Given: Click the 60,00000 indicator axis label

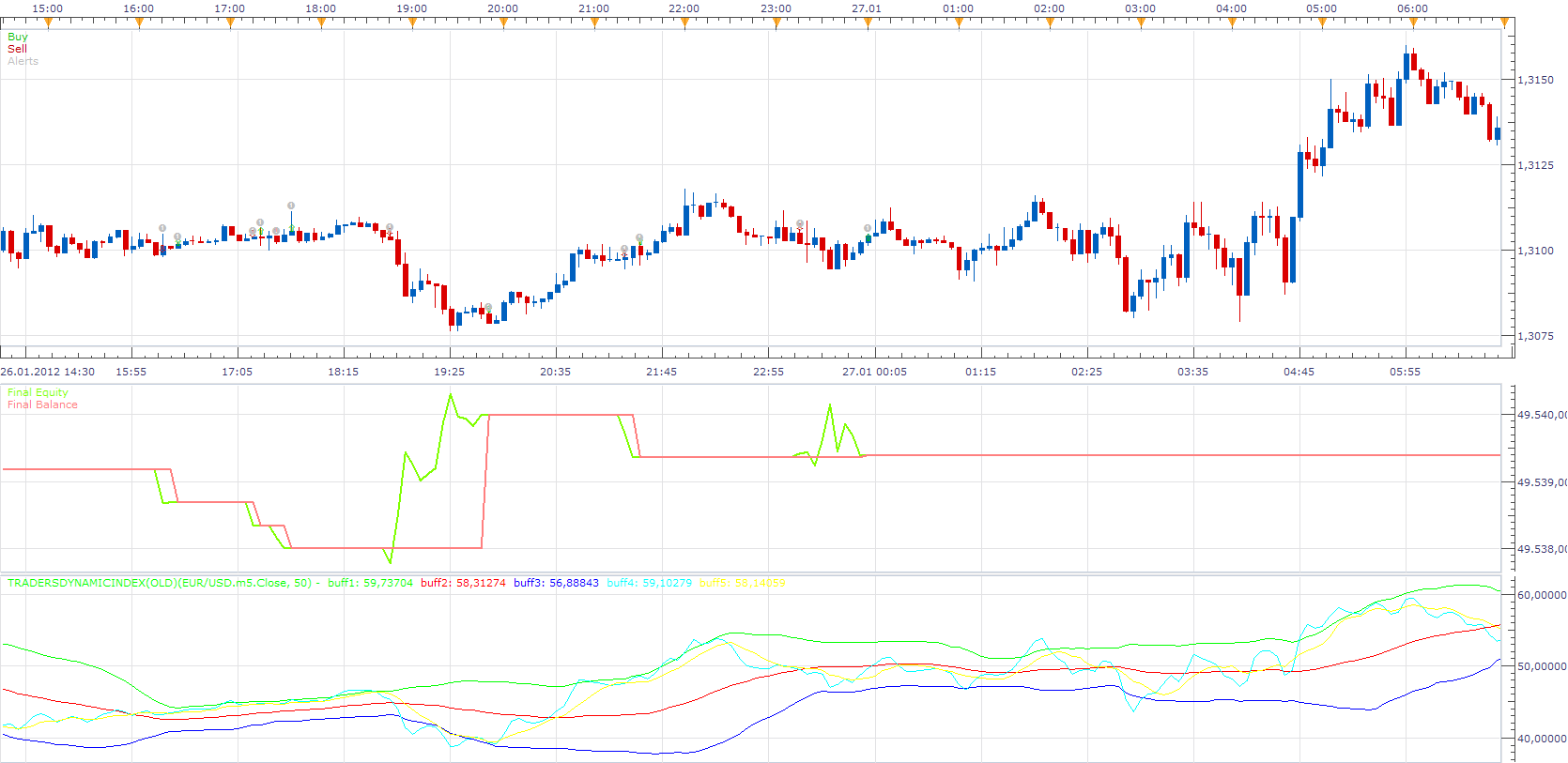Looking at the screenshot, I should pyautogui.click(x=1542, y=595).
